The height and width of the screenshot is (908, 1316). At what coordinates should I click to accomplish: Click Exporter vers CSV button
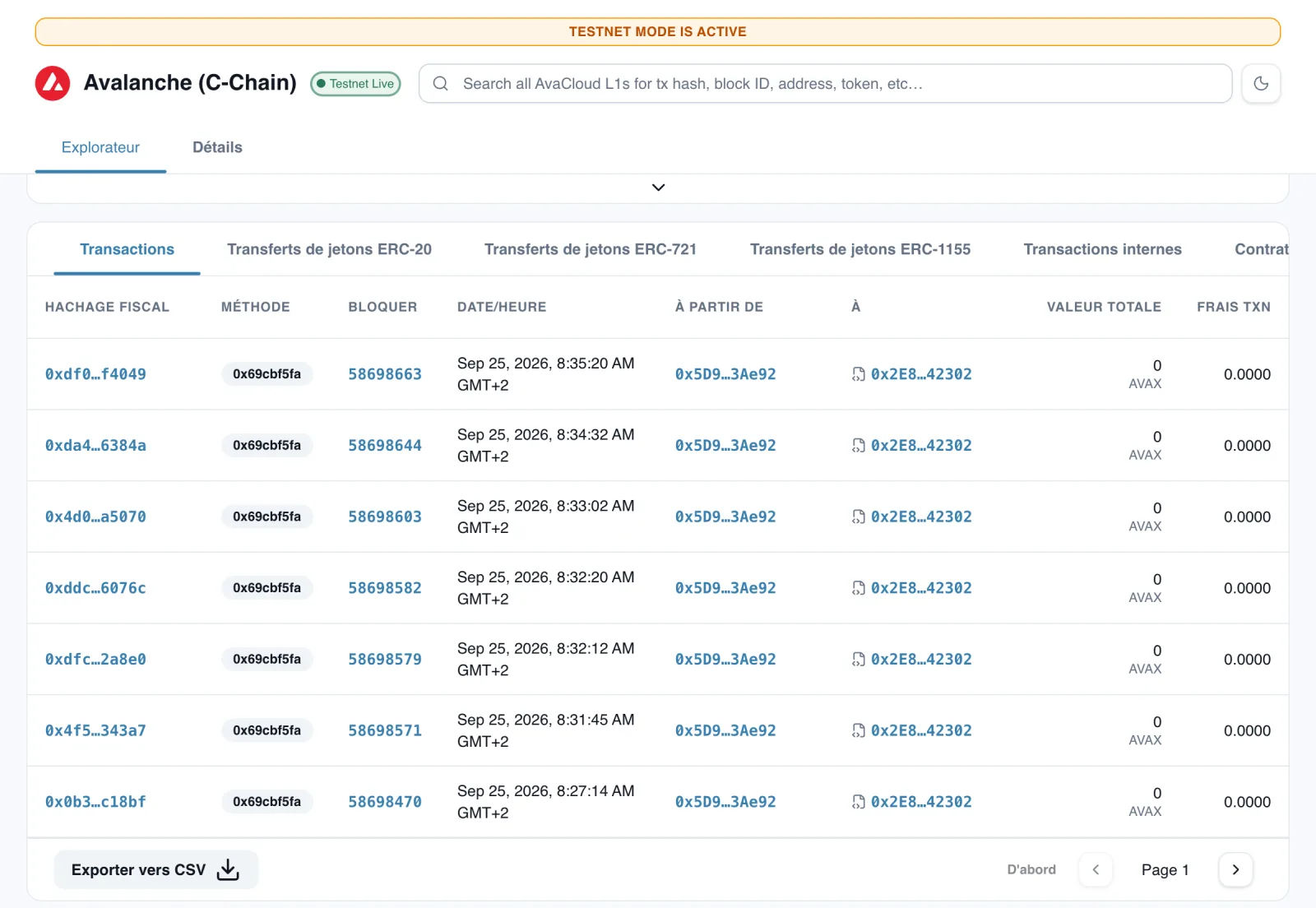click(156, 870)
